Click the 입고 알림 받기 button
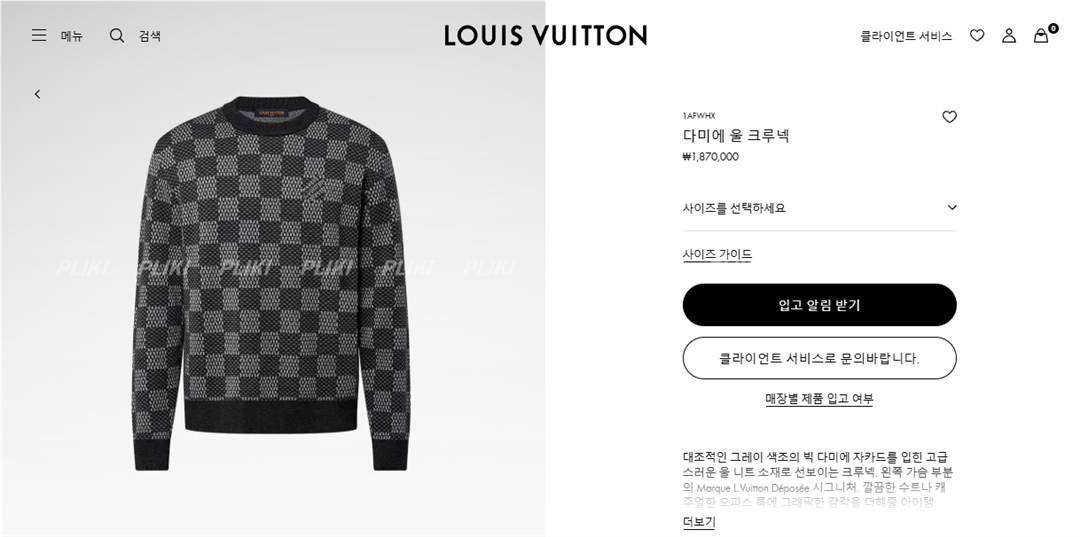 (820, 305)
